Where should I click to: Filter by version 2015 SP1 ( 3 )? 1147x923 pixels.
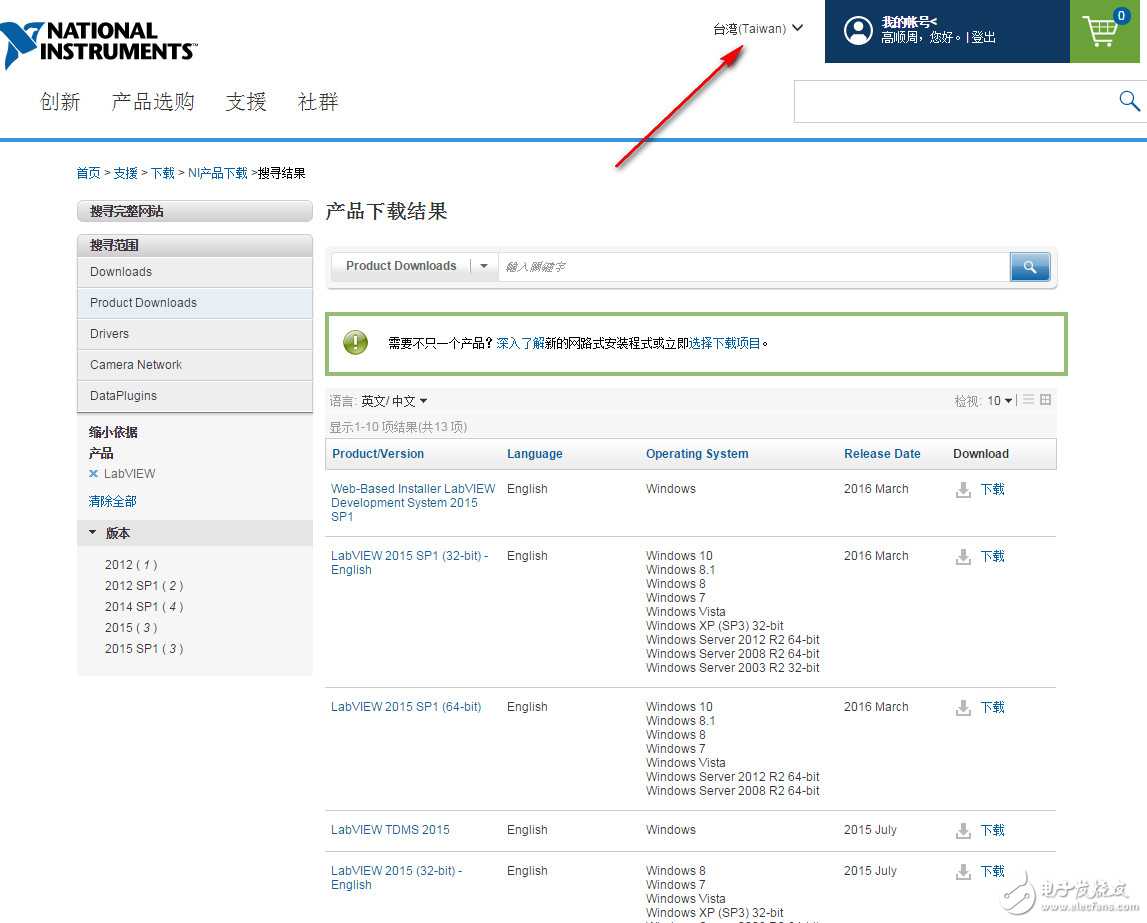coord(144,649)
